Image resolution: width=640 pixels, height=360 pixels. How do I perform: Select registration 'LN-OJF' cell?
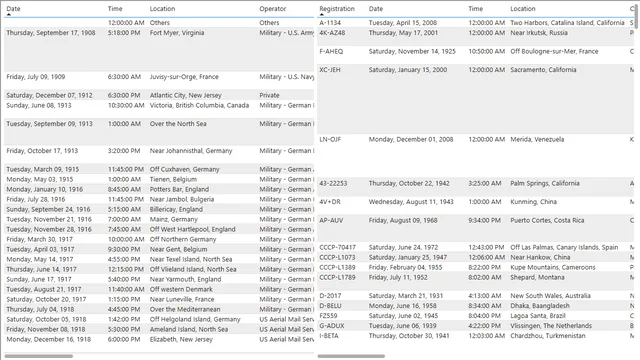pos(330,139)
